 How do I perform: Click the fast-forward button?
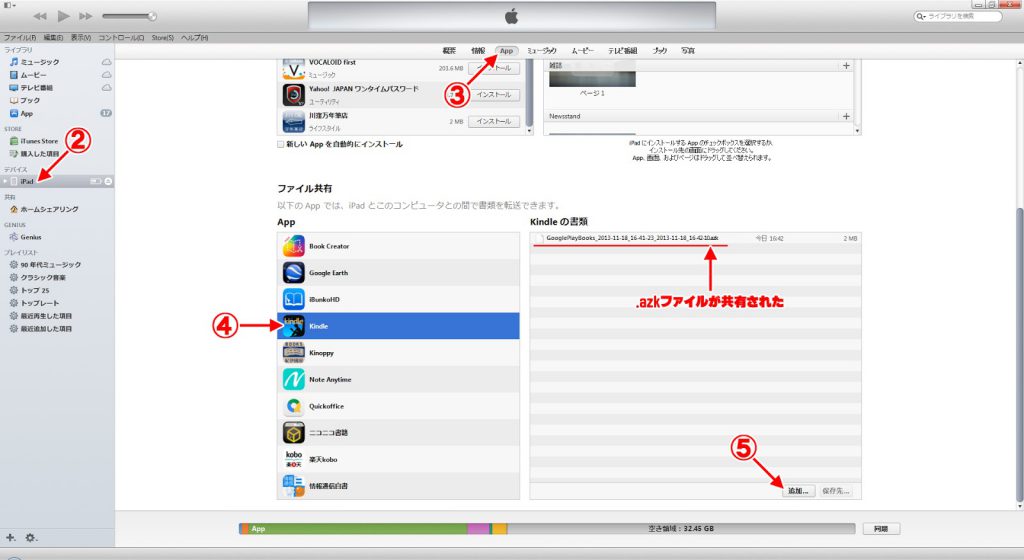pos(86,16)
